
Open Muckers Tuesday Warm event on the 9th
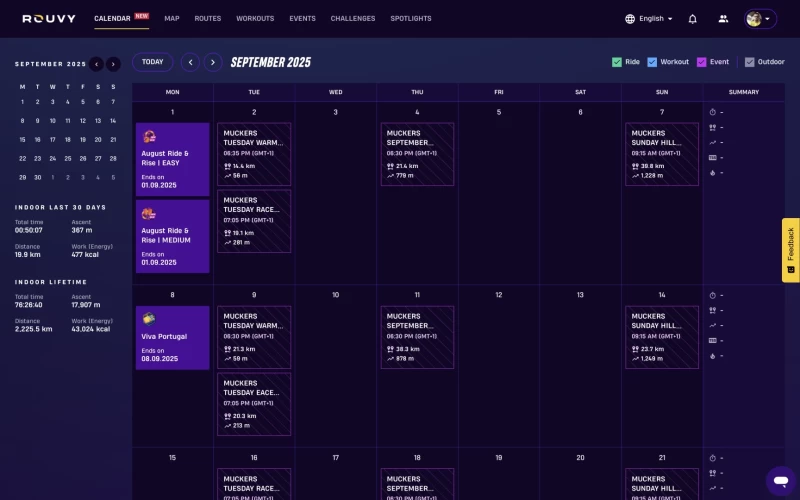254,337
